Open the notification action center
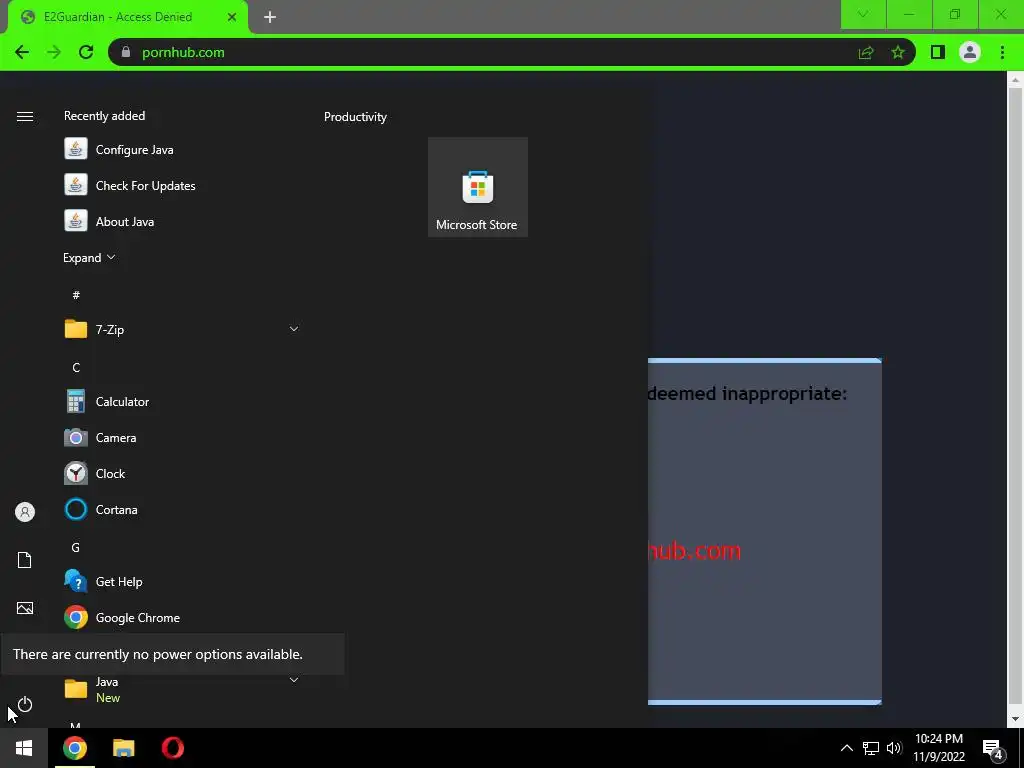The image size is (1024, 768). pos(993,748)
